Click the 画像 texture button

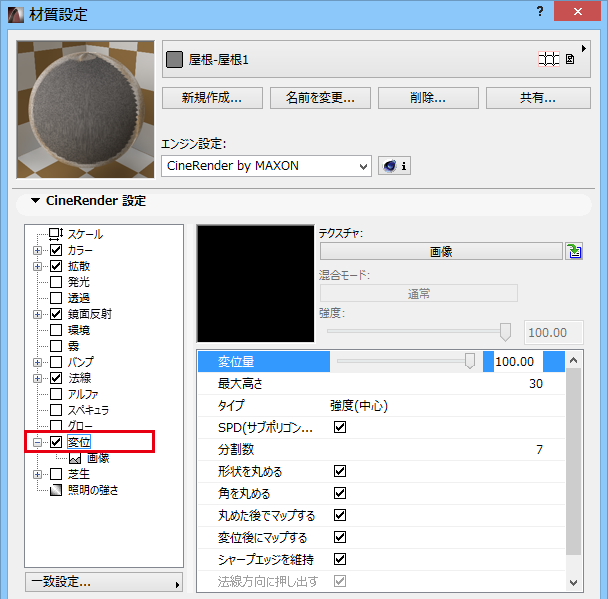(441, 251)
